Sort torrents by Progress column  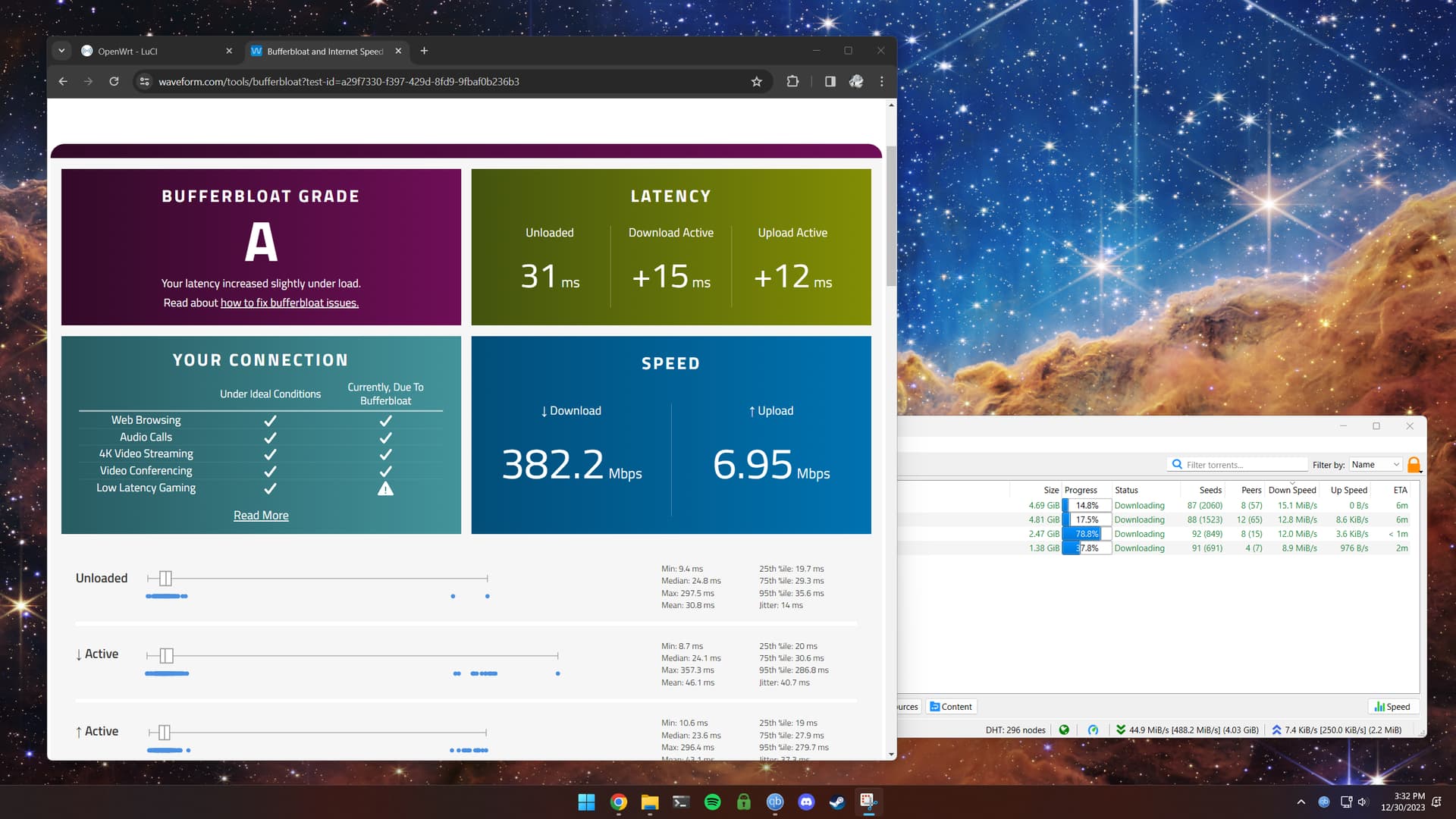(1081, 490)
